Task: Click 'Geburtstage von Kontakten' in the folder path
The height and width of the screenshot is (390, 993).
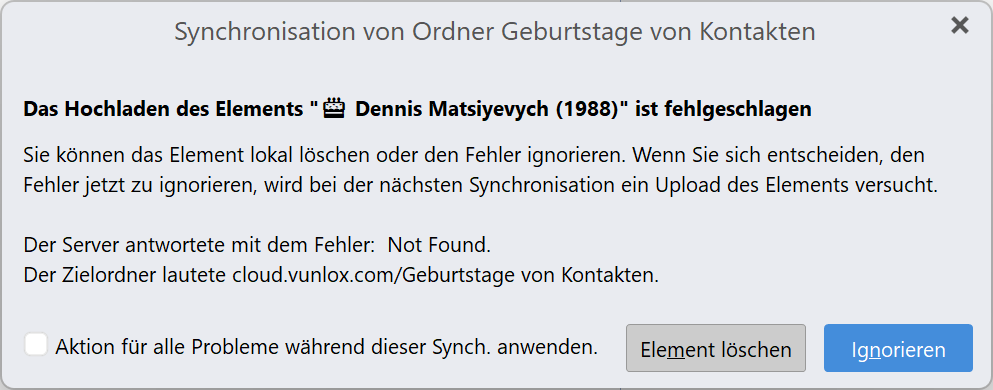Action: (530, 275)
